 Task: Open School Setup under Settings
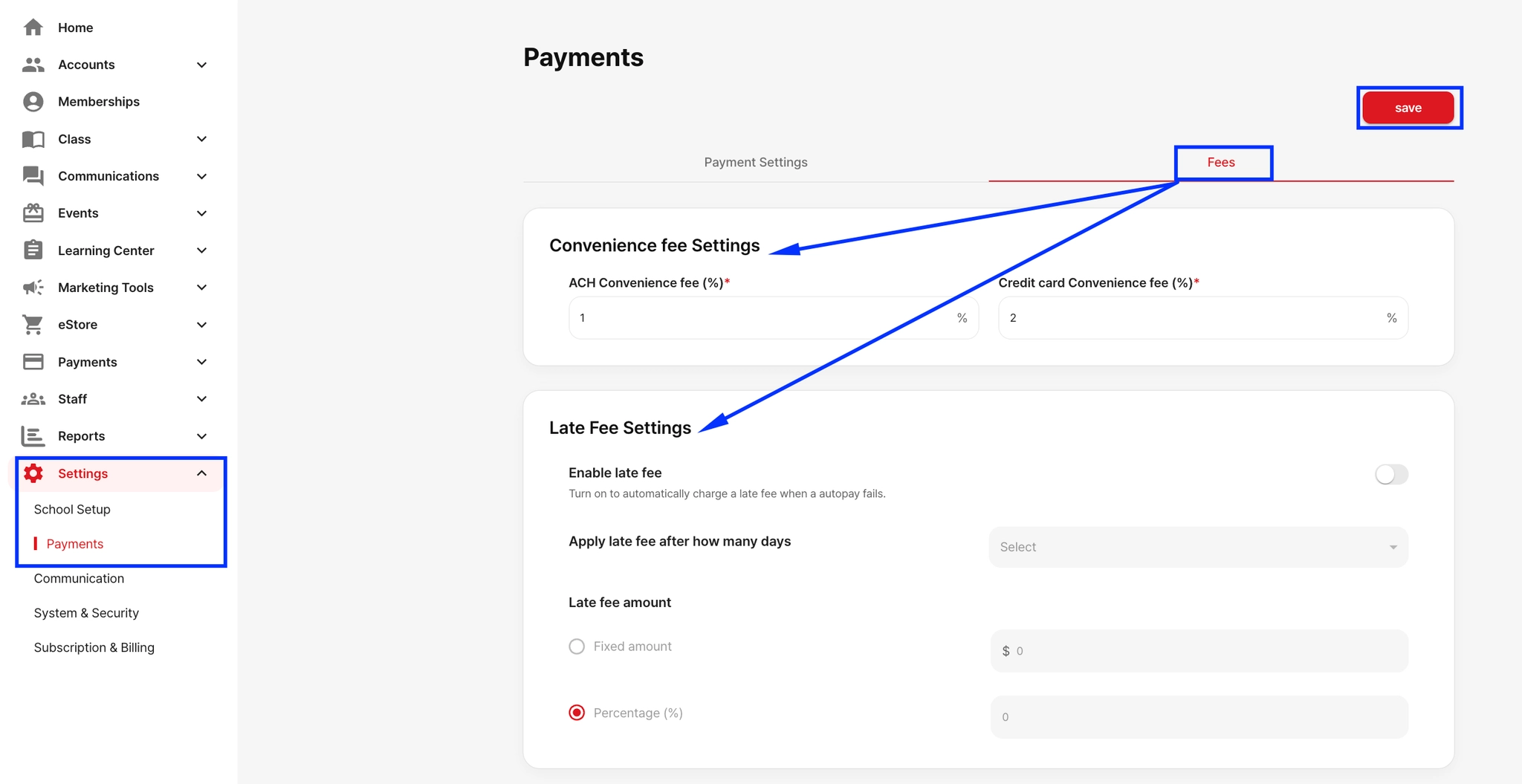click(x=72, y=509)
